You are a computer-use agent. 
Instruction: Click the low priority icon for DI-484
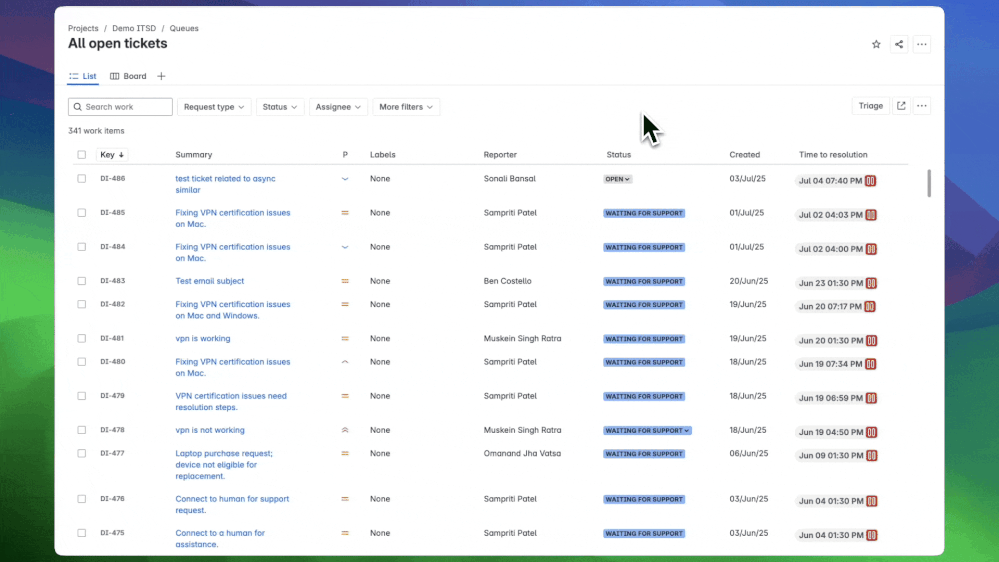(x=345, y=247)
